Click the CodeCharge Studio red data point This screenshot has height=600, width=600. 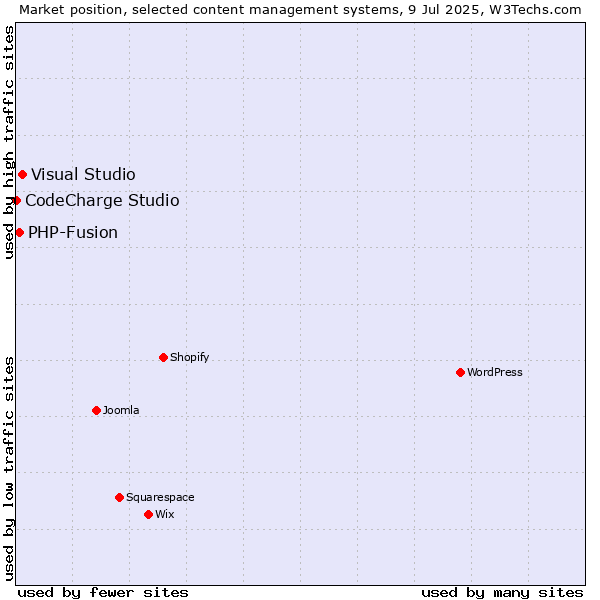(x=16, y=201)
